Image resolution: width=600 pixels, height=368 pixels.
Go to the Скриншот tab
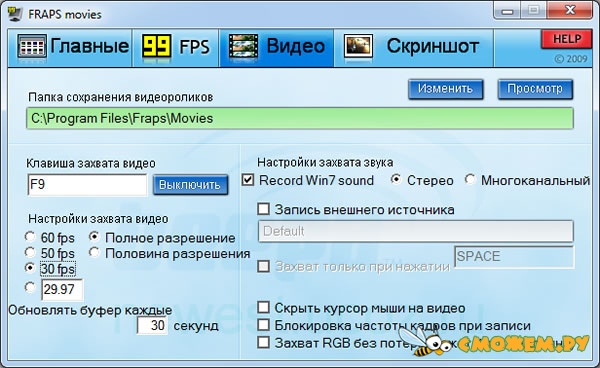coord(414,48)
